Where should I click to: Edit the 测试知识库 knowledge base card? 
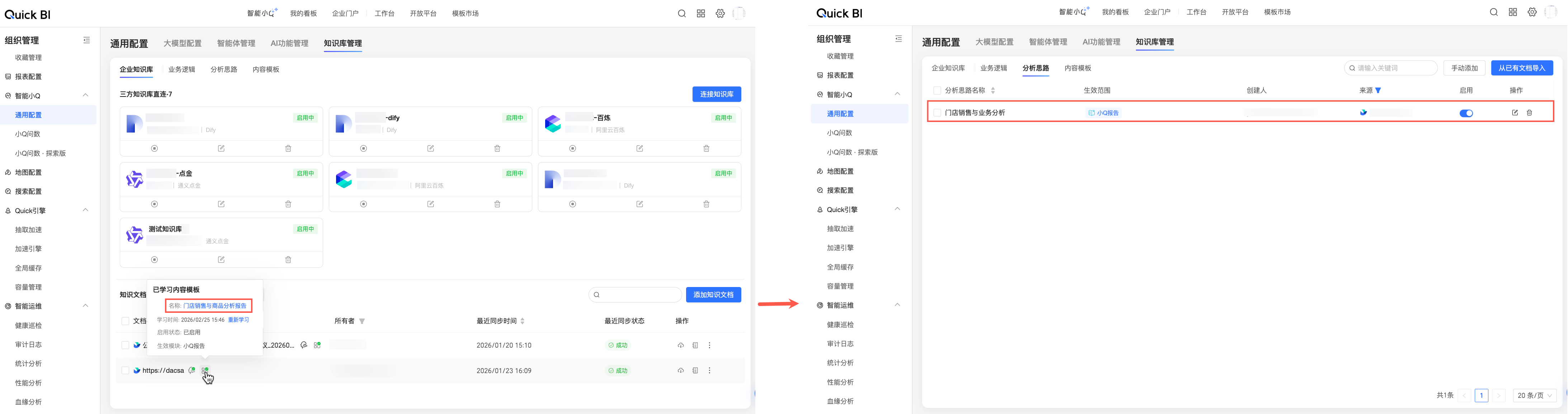pyautogui.click(x=221, y=259)
